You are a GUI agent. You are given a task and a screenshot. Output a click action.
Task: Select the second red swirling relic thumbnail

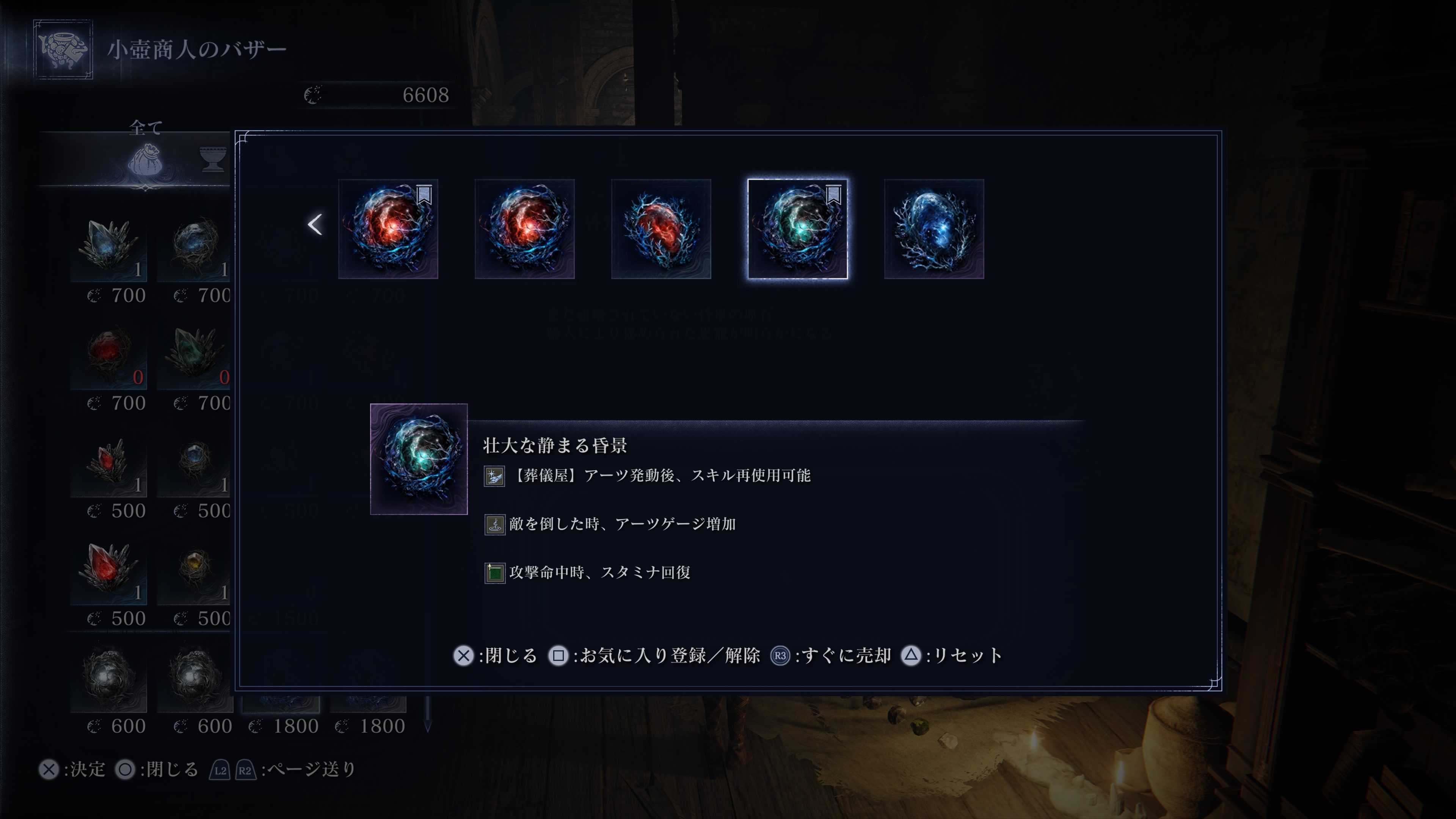(524, 229)
